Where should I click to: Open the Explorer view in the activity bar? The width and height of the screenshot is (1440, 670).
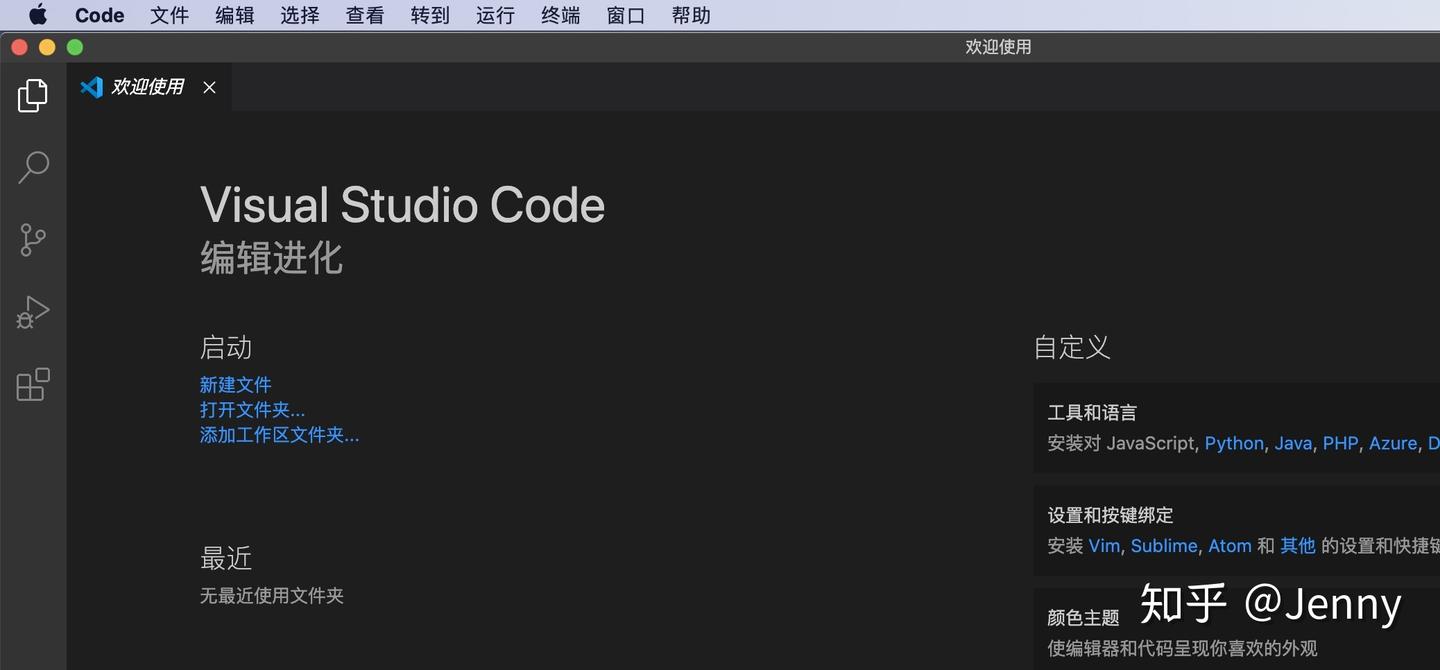[x=32, y=95]
